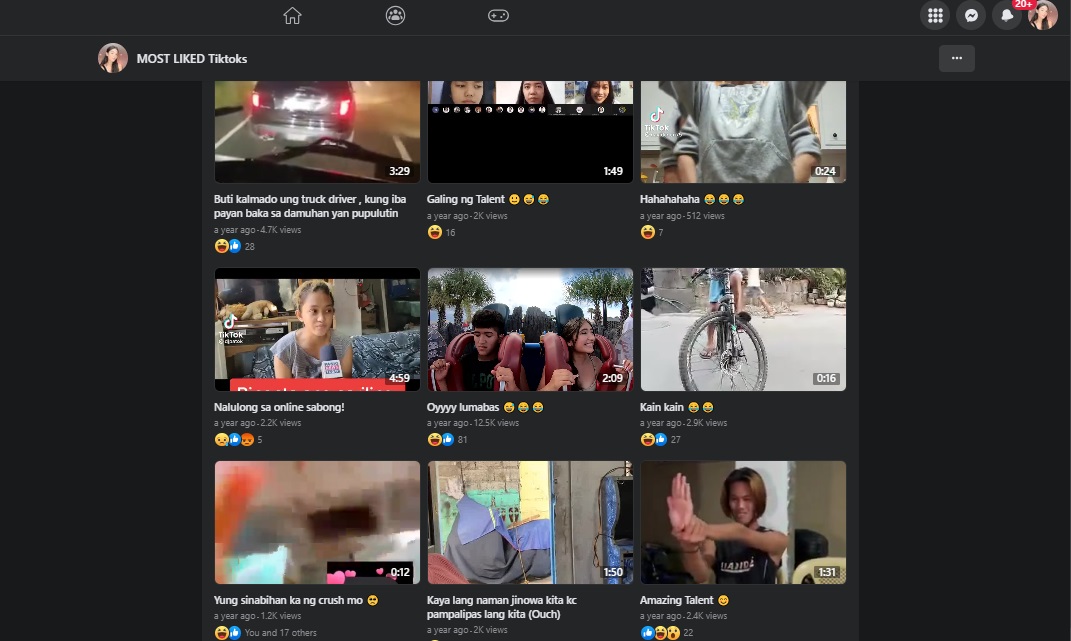Click 'a year ago · 2.2K views' text

[x=258, y=423]
